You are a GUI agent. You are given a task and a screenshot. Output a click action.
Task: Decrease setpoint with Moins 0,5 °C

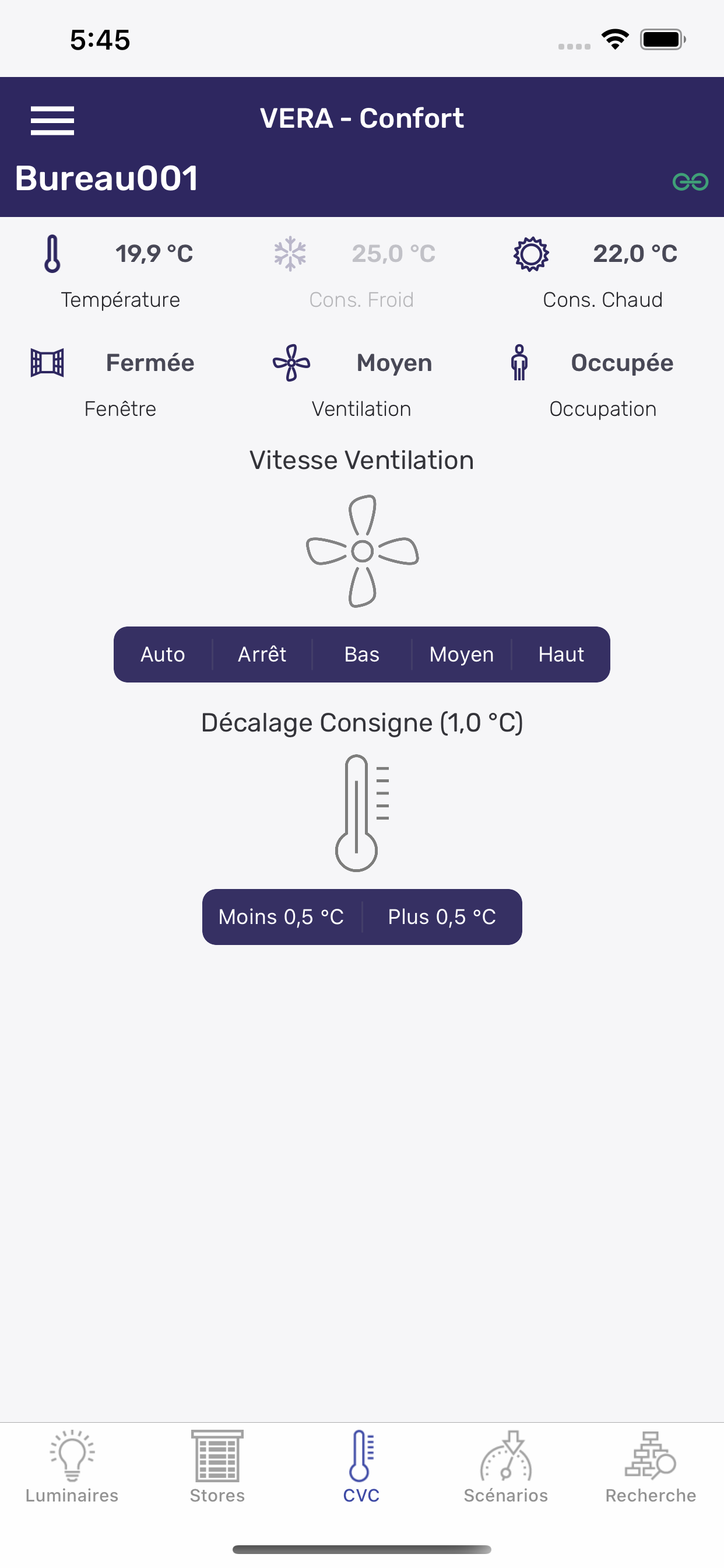pos(281,916)
